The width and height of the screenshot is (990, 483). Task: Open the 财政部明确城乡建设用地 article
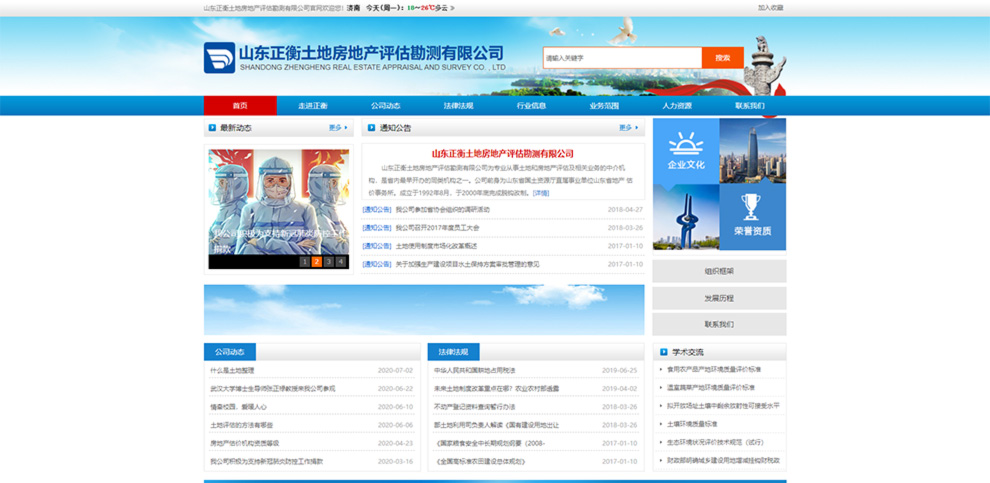724,461
